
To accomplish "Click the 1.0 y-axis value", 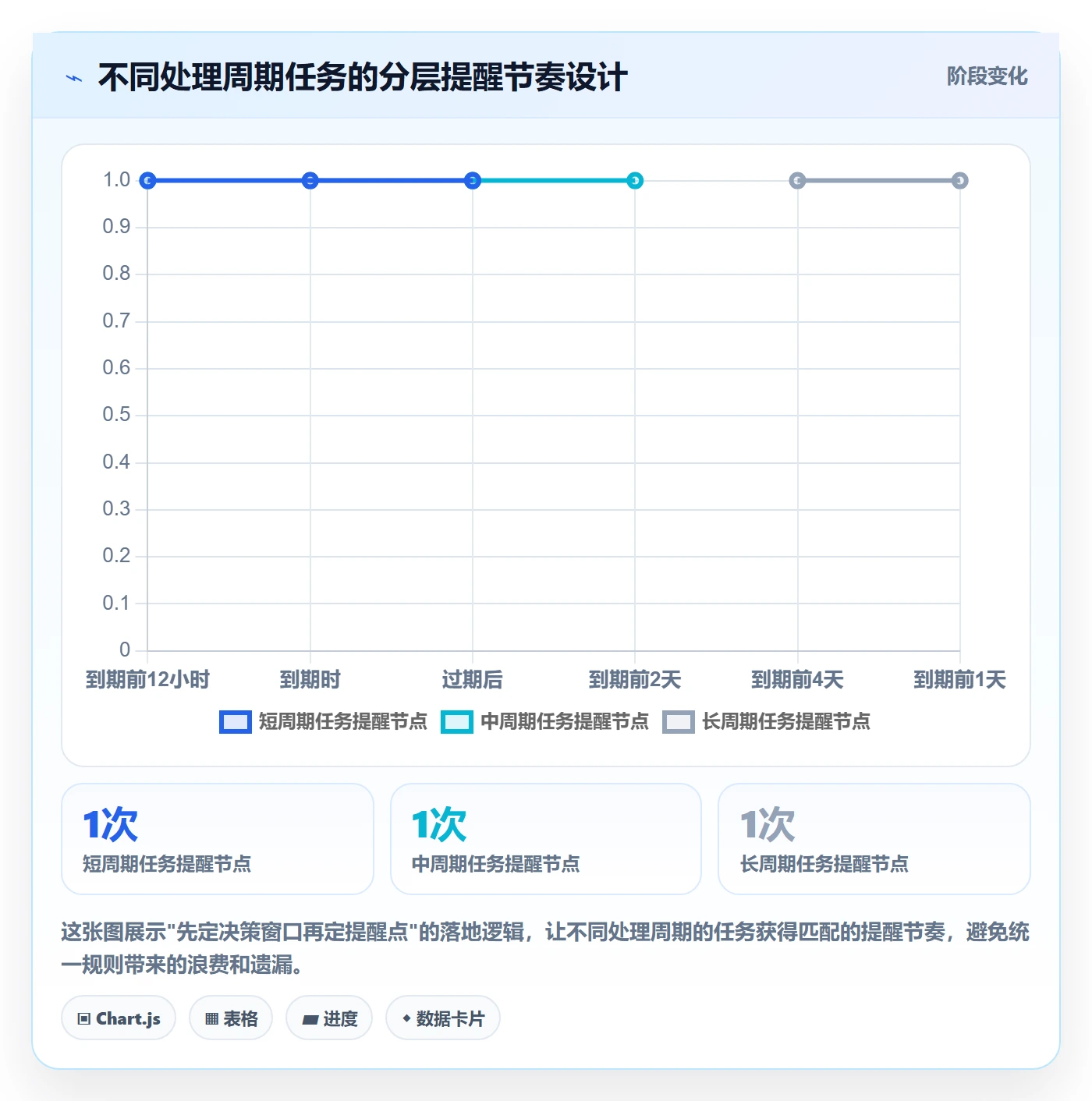I will coord(116,180).
